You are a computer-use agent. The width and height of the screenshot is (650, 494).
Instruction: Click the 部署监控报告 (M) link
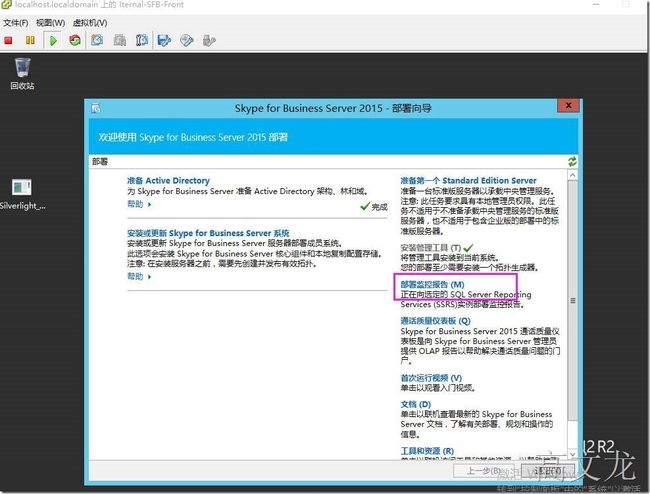click(x=432, y=285)
